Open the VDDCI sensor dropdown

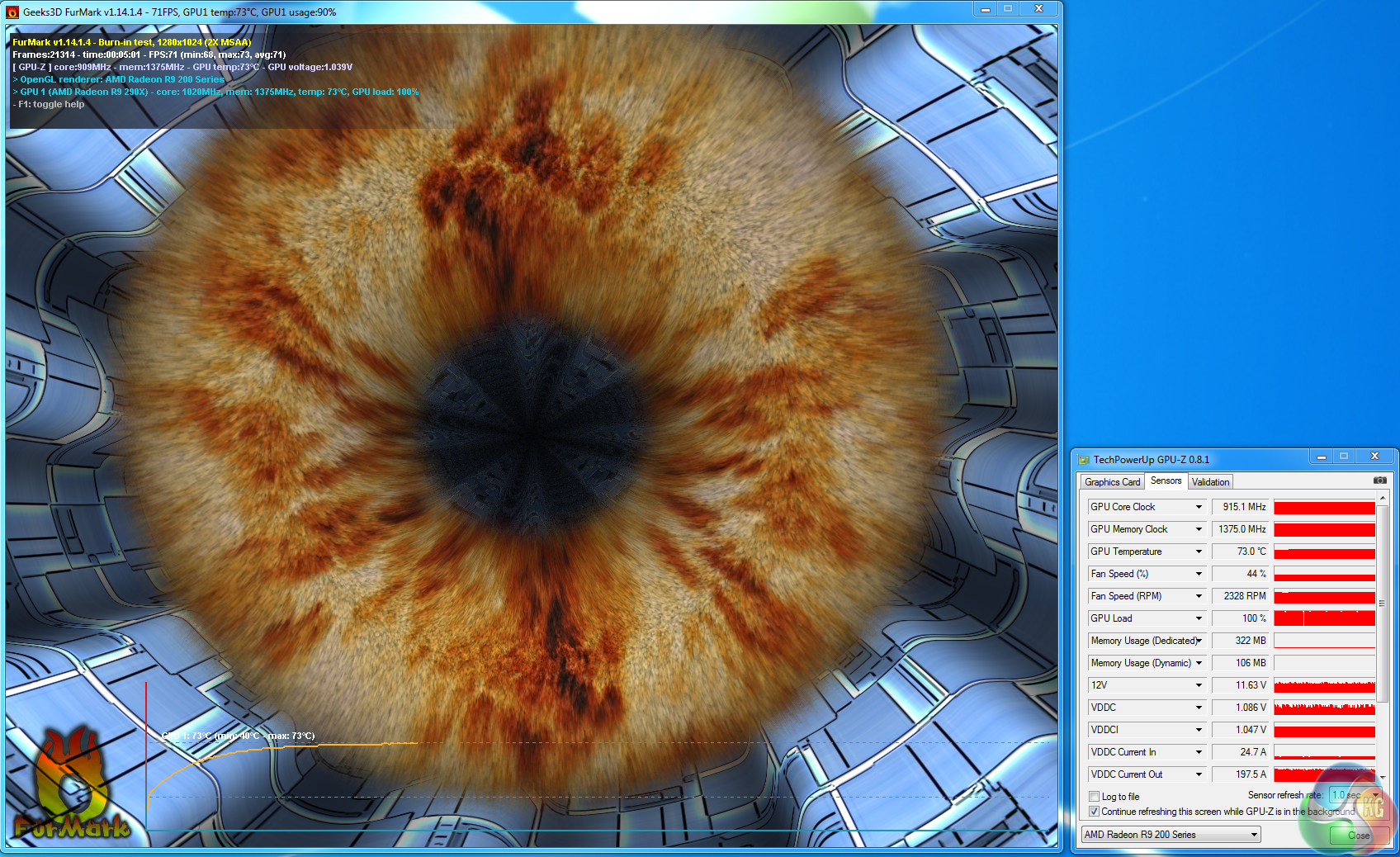click(1199, 730)
